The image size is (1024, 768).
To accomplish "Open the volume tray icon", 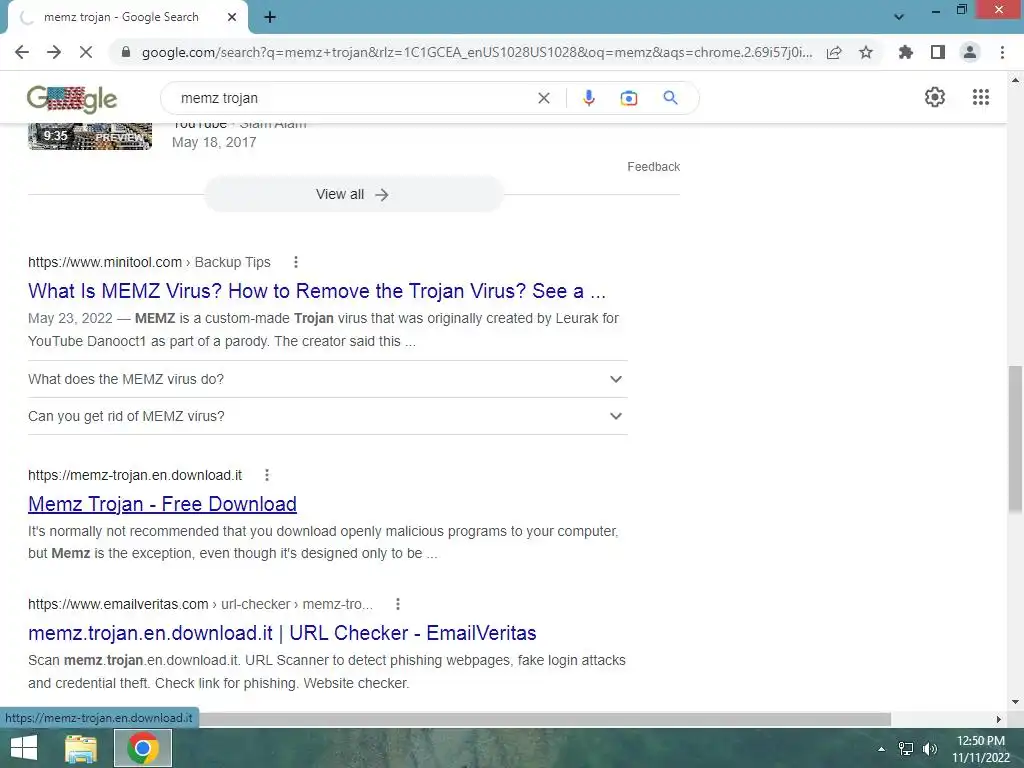I will coord(930,749).
